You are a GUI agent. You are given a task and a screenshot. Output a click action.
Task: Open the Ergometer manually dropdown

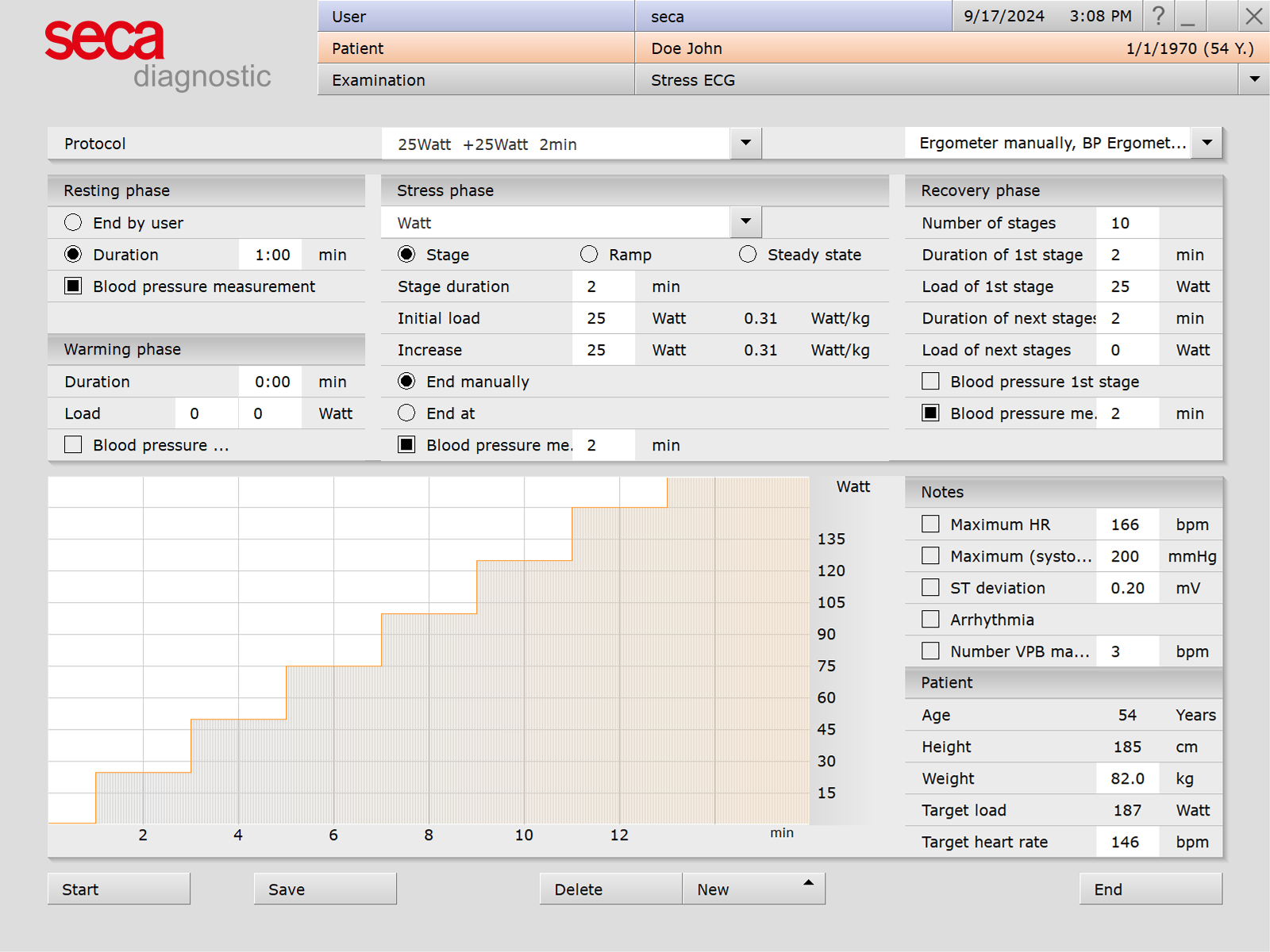tap(1206, 143)
